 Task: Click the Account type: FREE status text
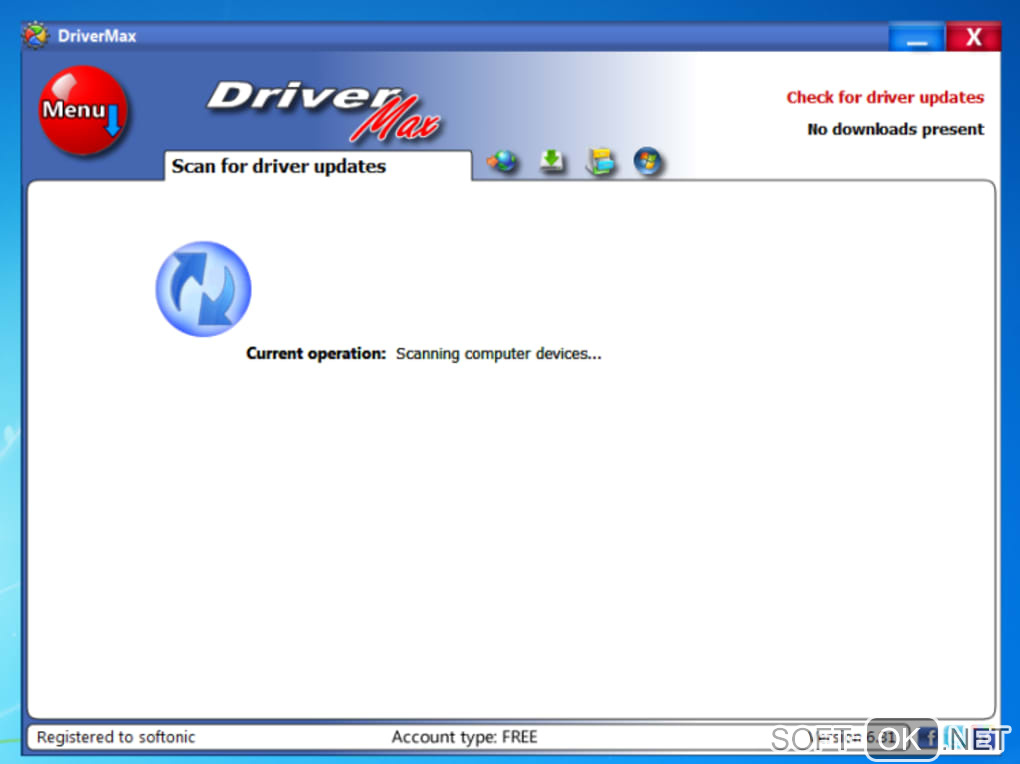pyautogui.click(x=464, y=737)
